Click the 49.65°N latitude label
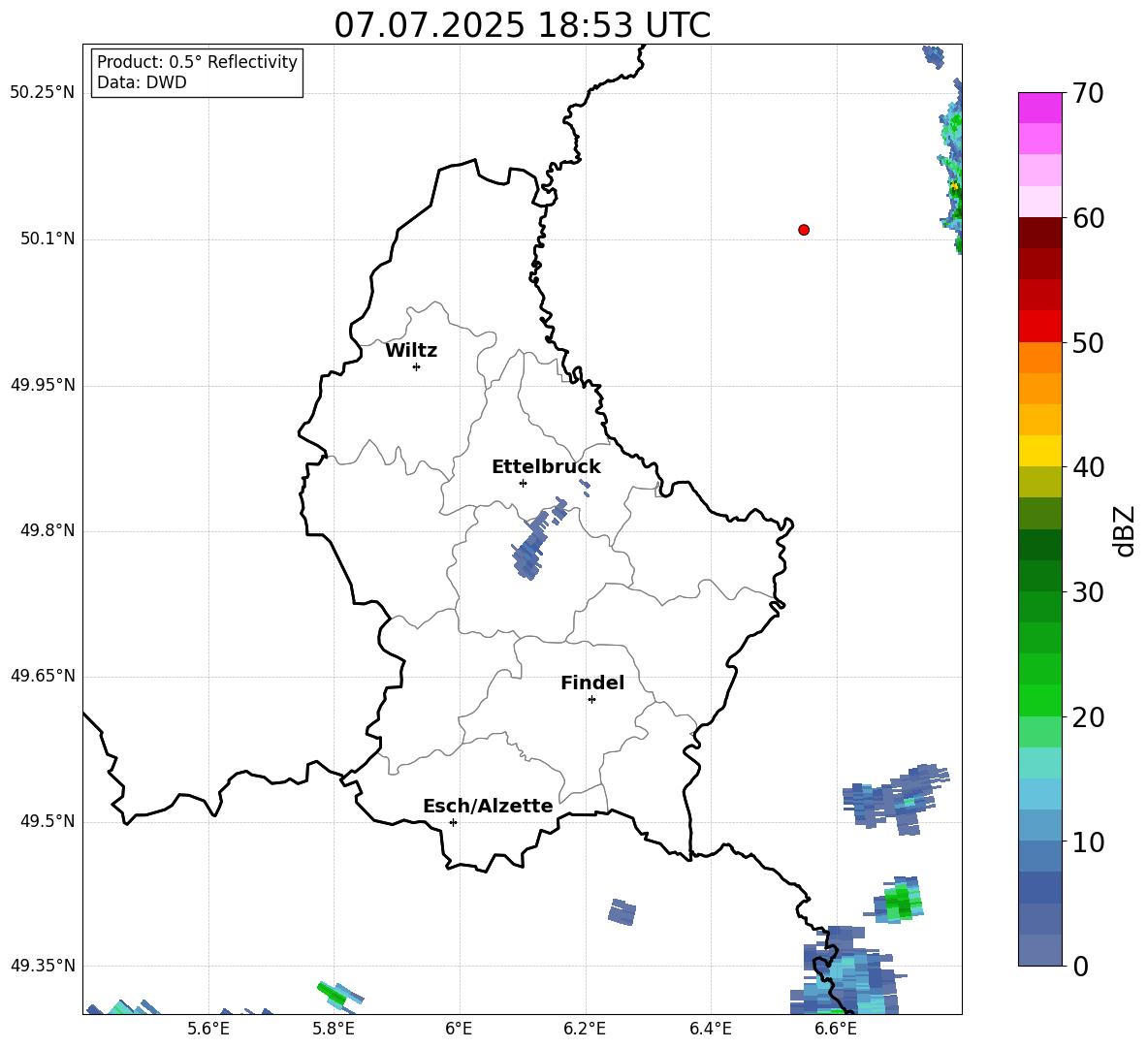 pyautogui.click(x=43, y=676)
